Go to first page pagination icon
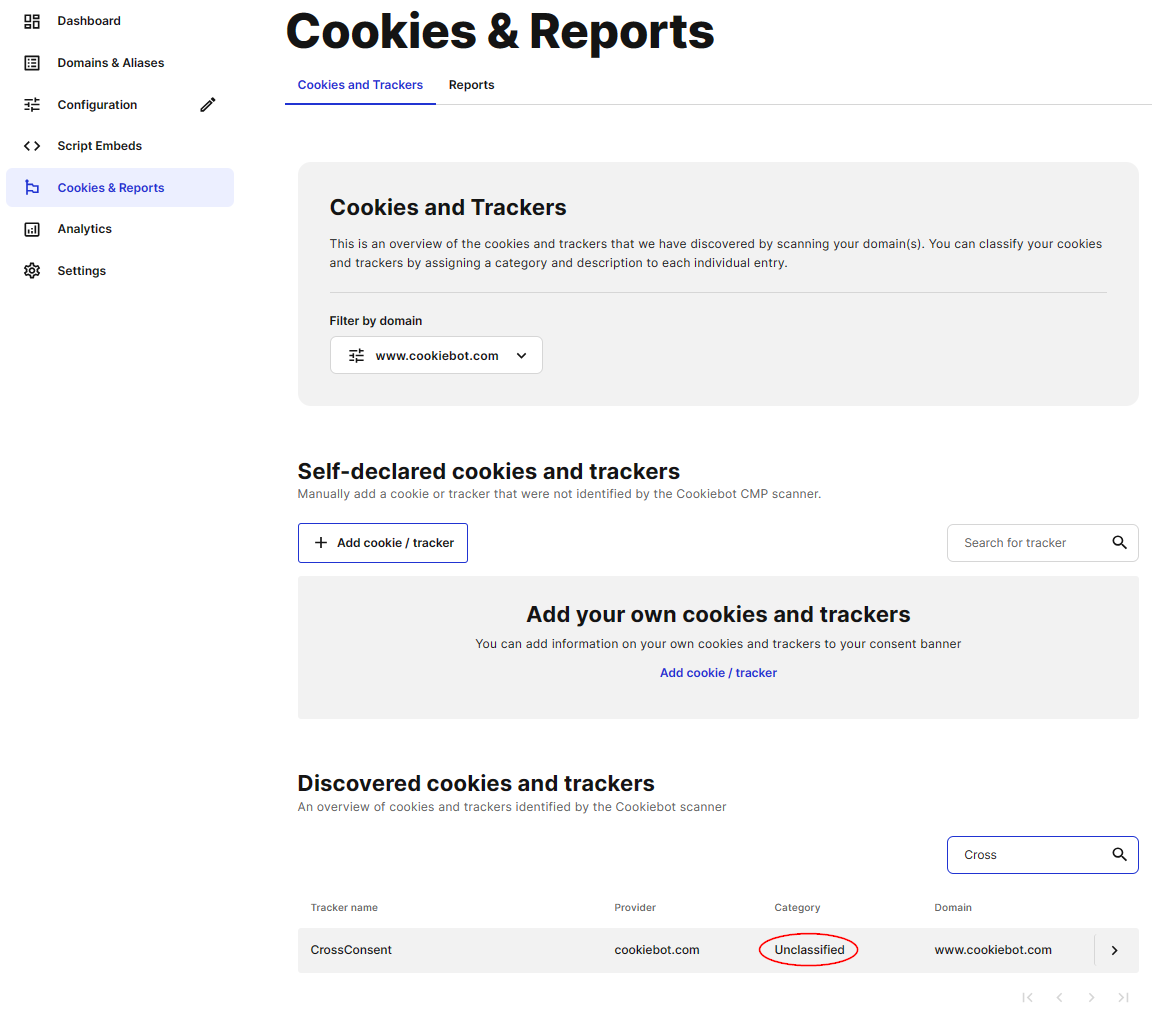This screenshot has height=1010, width=1159. (1027, 997)
